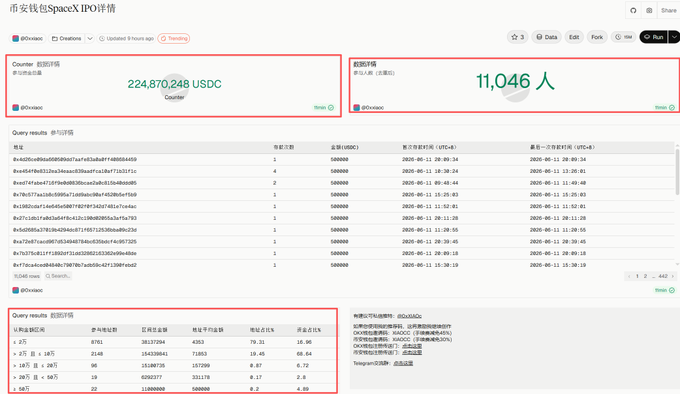Click first deposit time 2026-06-11 09:48:44
Screen dimensions: 680x394
tap(430, 183)
